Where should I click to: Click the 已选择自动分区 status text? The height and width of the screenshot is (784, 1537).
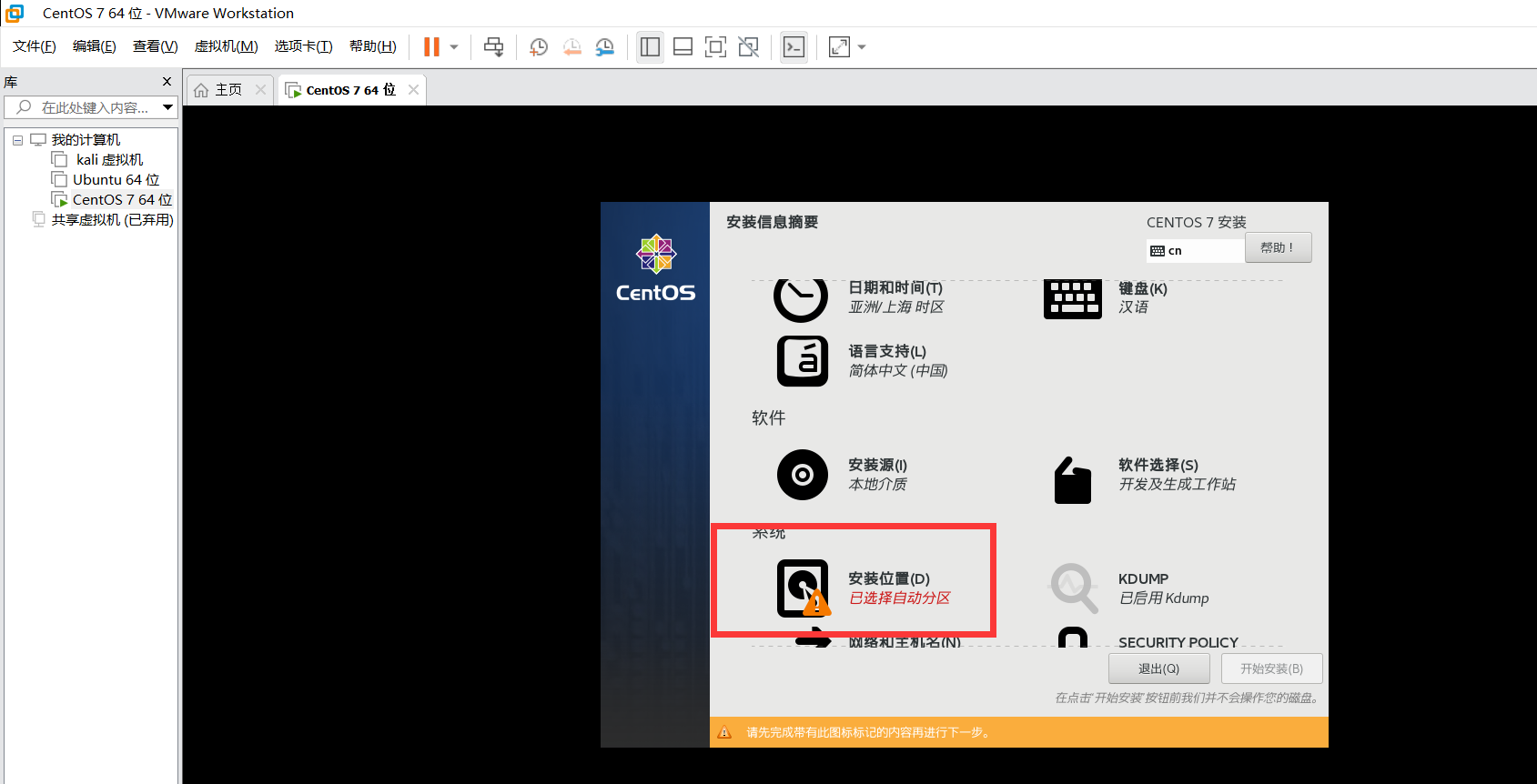(x=899, y=598)
